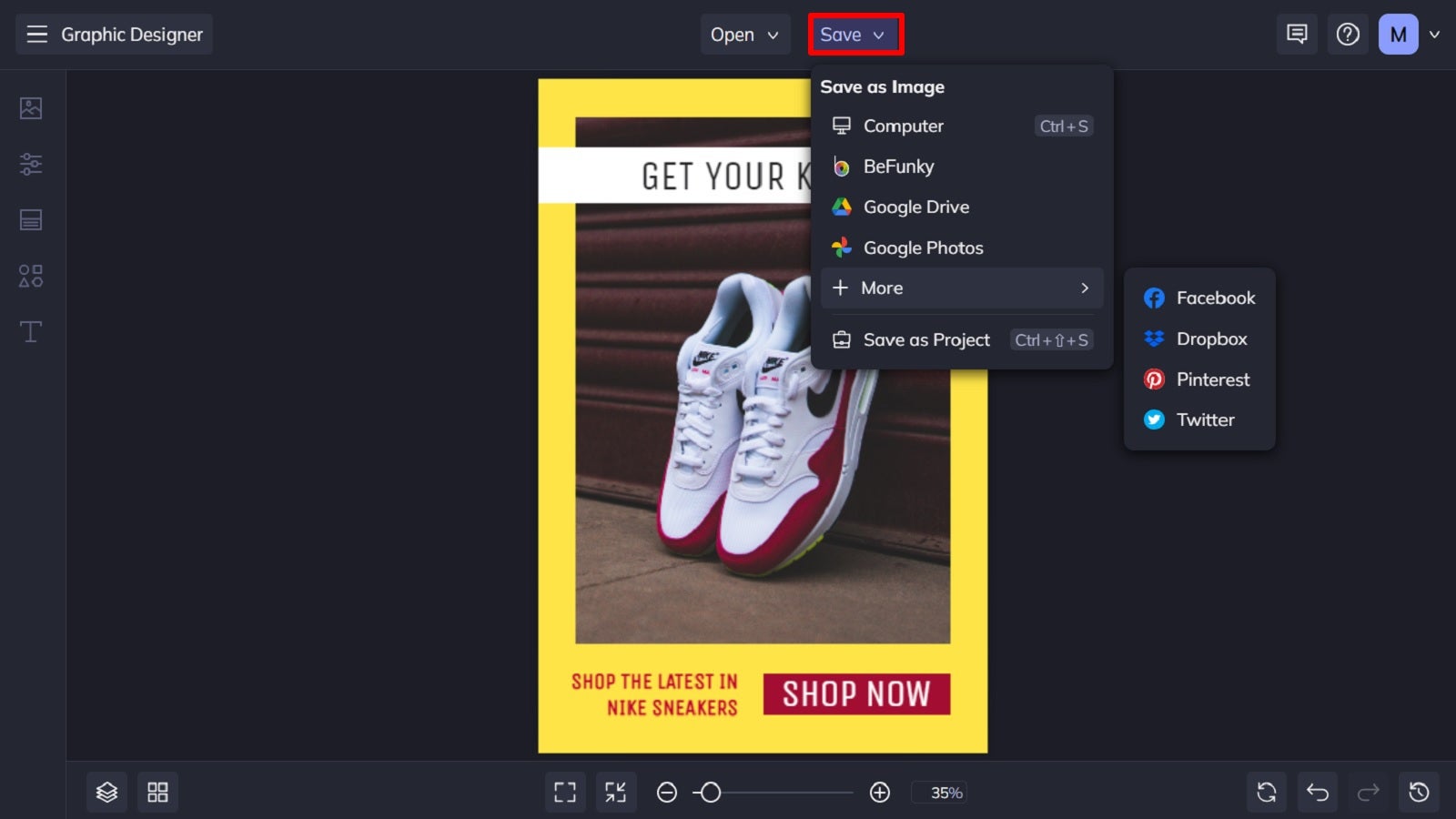Open the Graphics panel in the sidebar
Screen dimensions: 1456x819
(31, 276)
